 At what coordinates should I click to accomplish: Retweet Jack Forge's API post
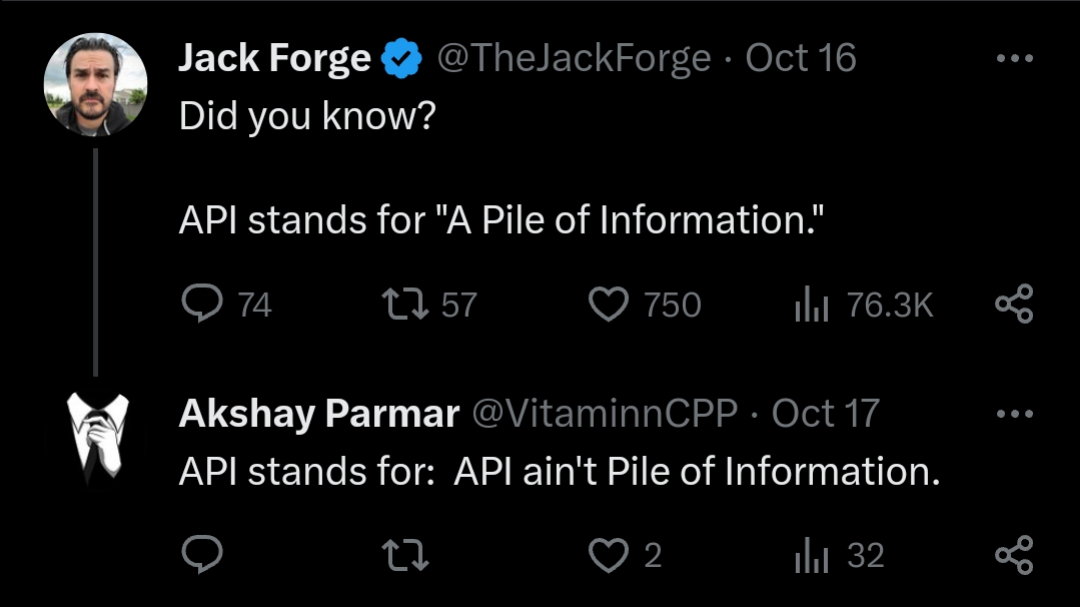tap(405, 305)
